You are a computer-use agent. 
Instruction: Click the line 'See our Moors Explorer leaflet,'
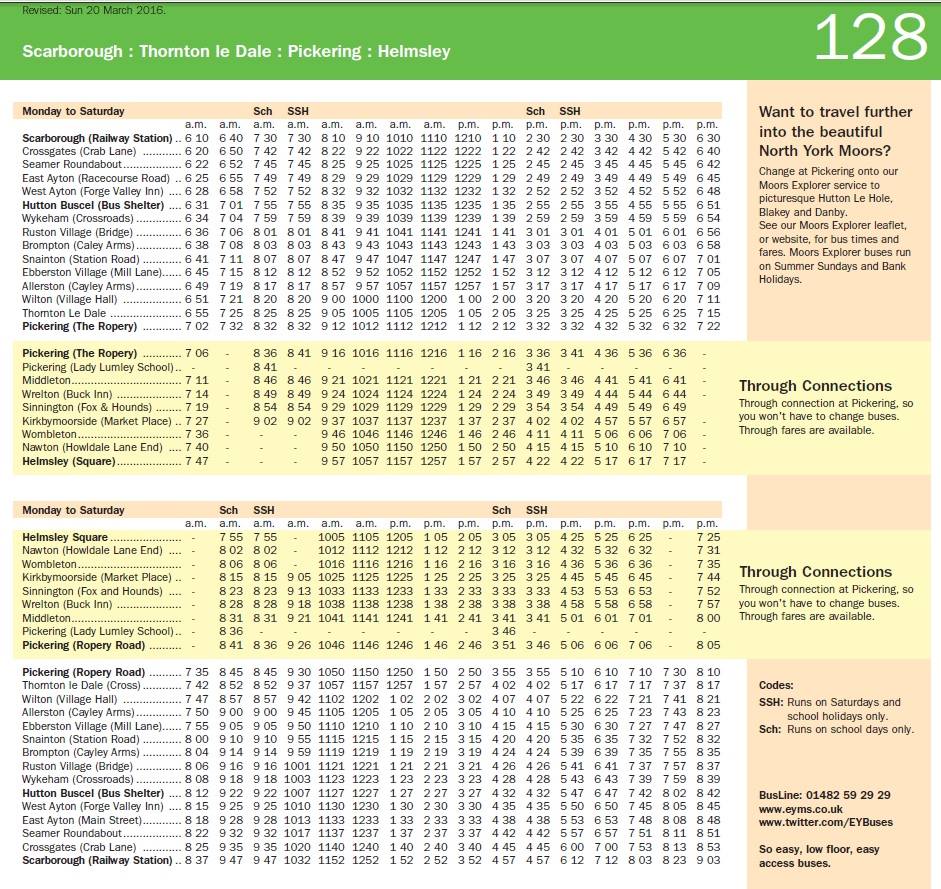click(832, 225)
